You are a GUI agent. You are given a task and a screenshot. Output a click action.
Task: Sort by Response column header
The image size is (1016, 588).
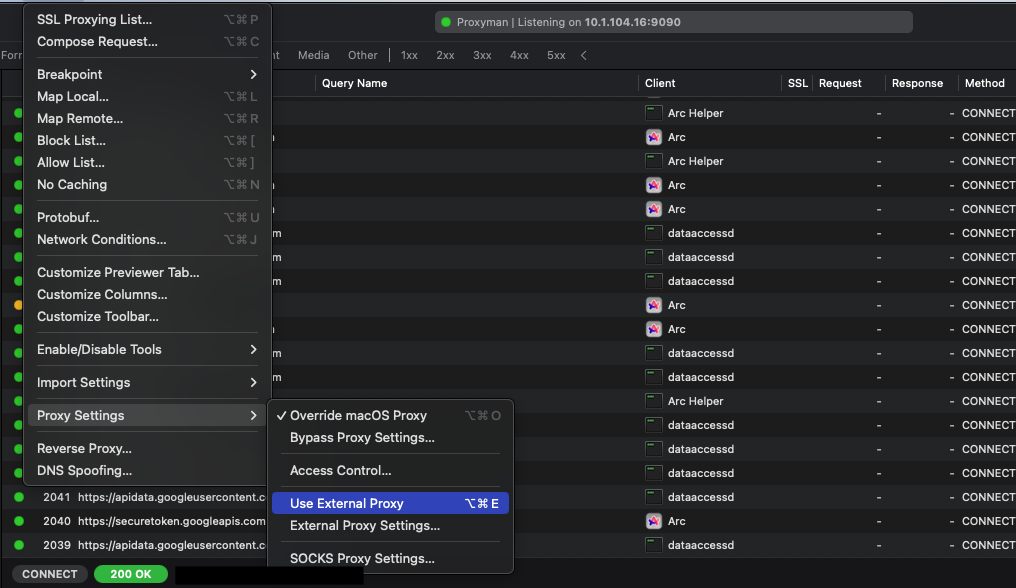917,84
